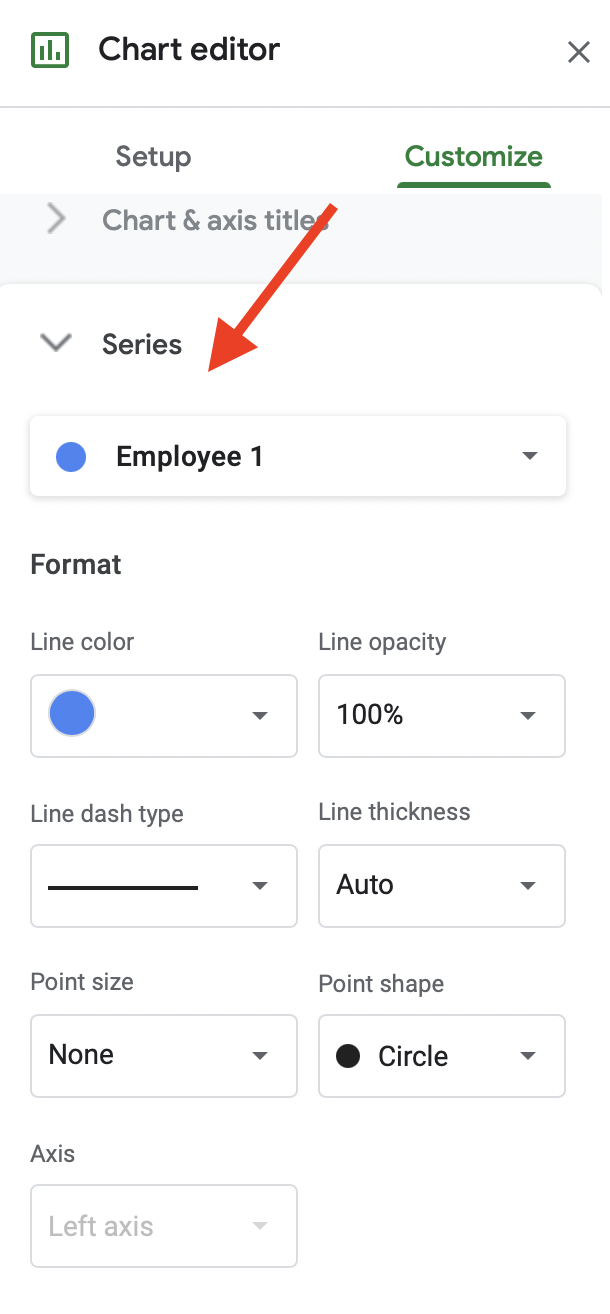Click the Employee 1 dropdown arrow
This screenshot has height=1314, width=610.
(530, 457)
